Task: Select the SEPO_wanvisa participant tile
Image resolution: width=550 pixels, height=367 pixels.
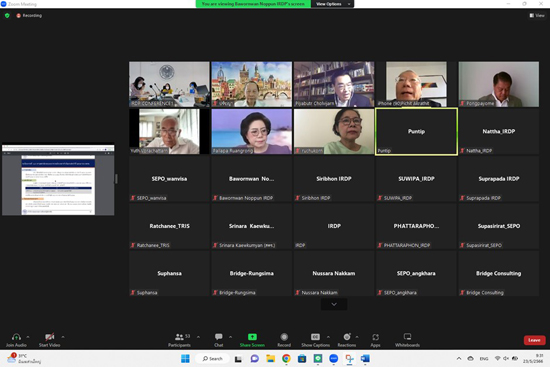Action: point(169,179)
